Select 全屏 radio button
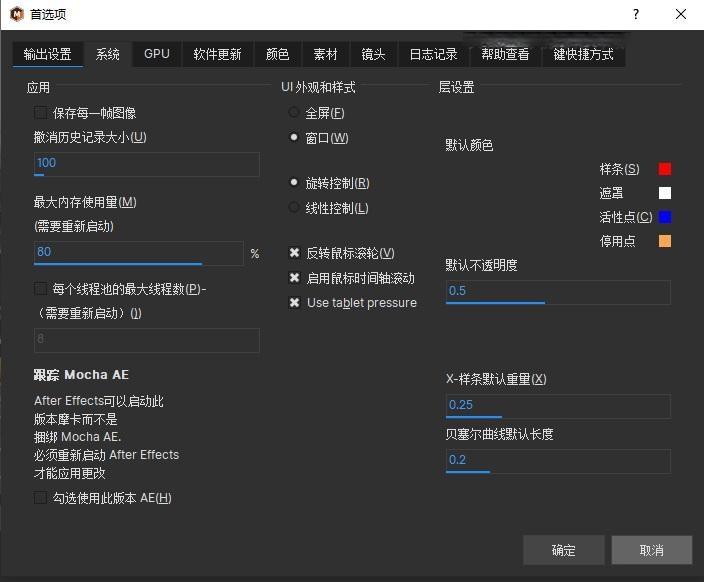 point(294,113)
